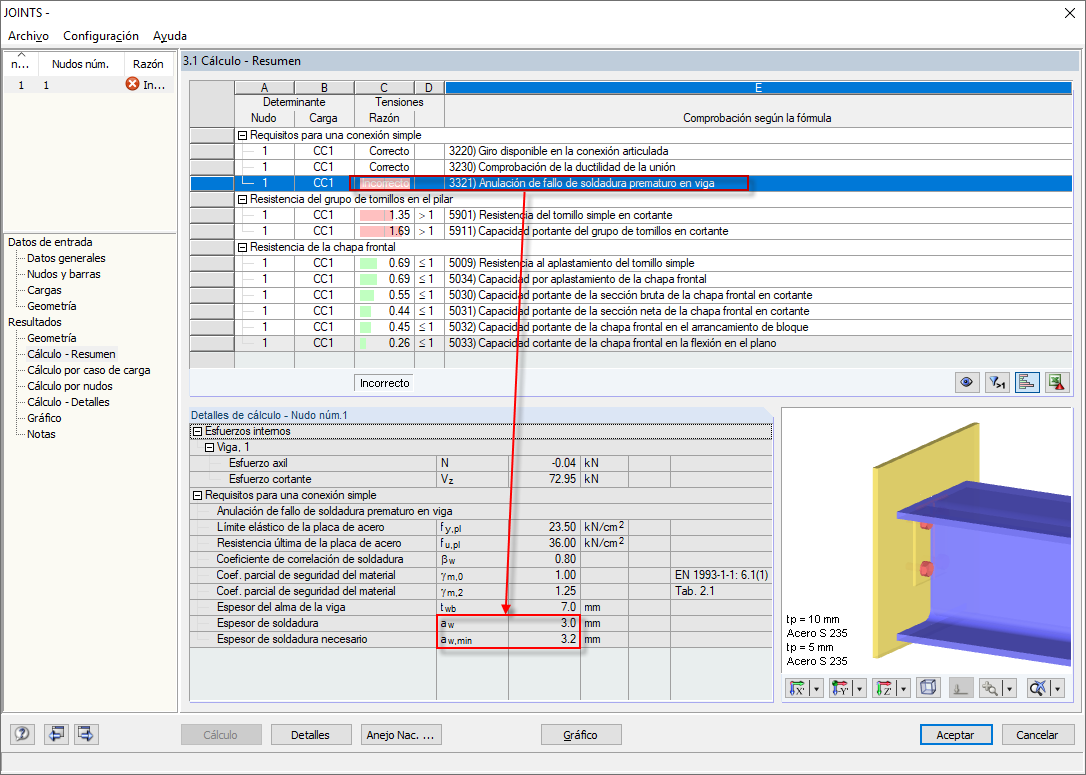Click the zoom magnifier tool icon
The image size is (1086, 775).
tap(991, 688)
